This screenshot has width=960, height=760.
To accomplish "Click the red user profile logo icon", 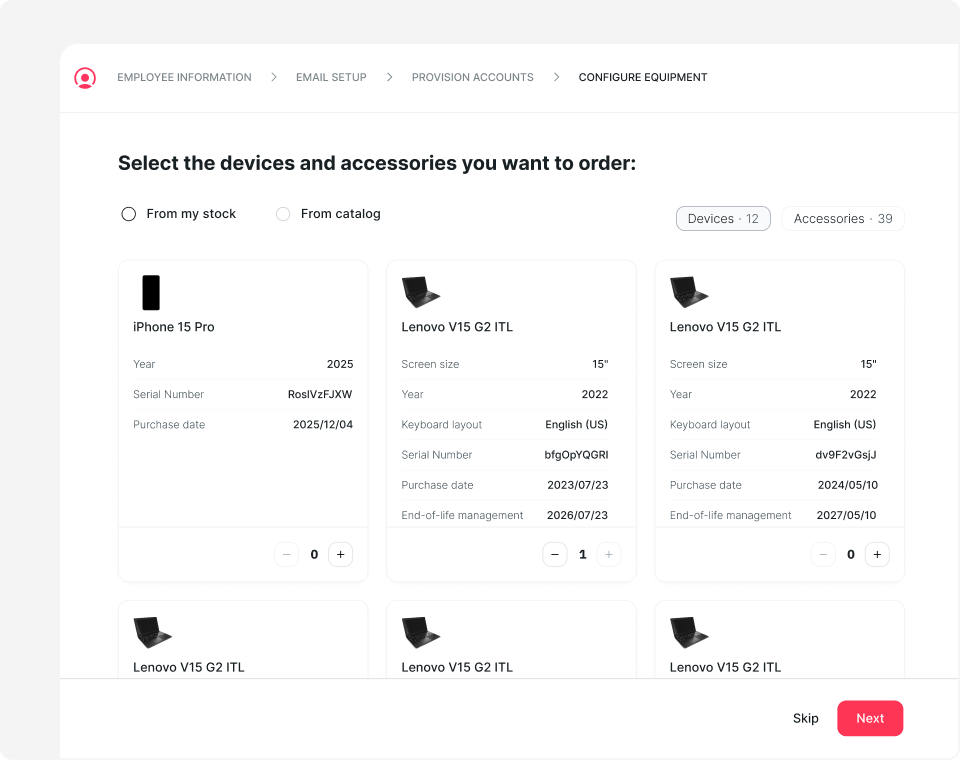I will 85,78.
